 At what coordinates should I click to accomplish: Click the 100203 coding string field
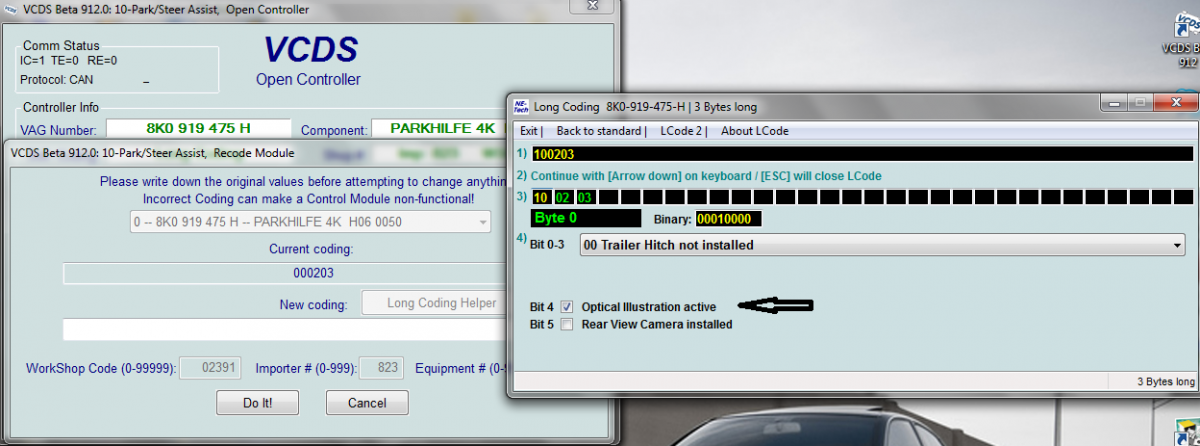tap(862, 154)
